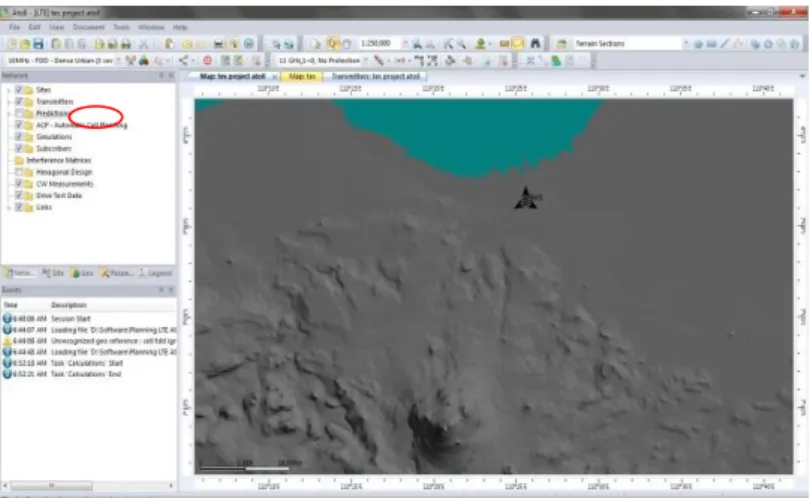Click the yellow comment tip icon
The image size is (810, 498).
coord(518,44)
